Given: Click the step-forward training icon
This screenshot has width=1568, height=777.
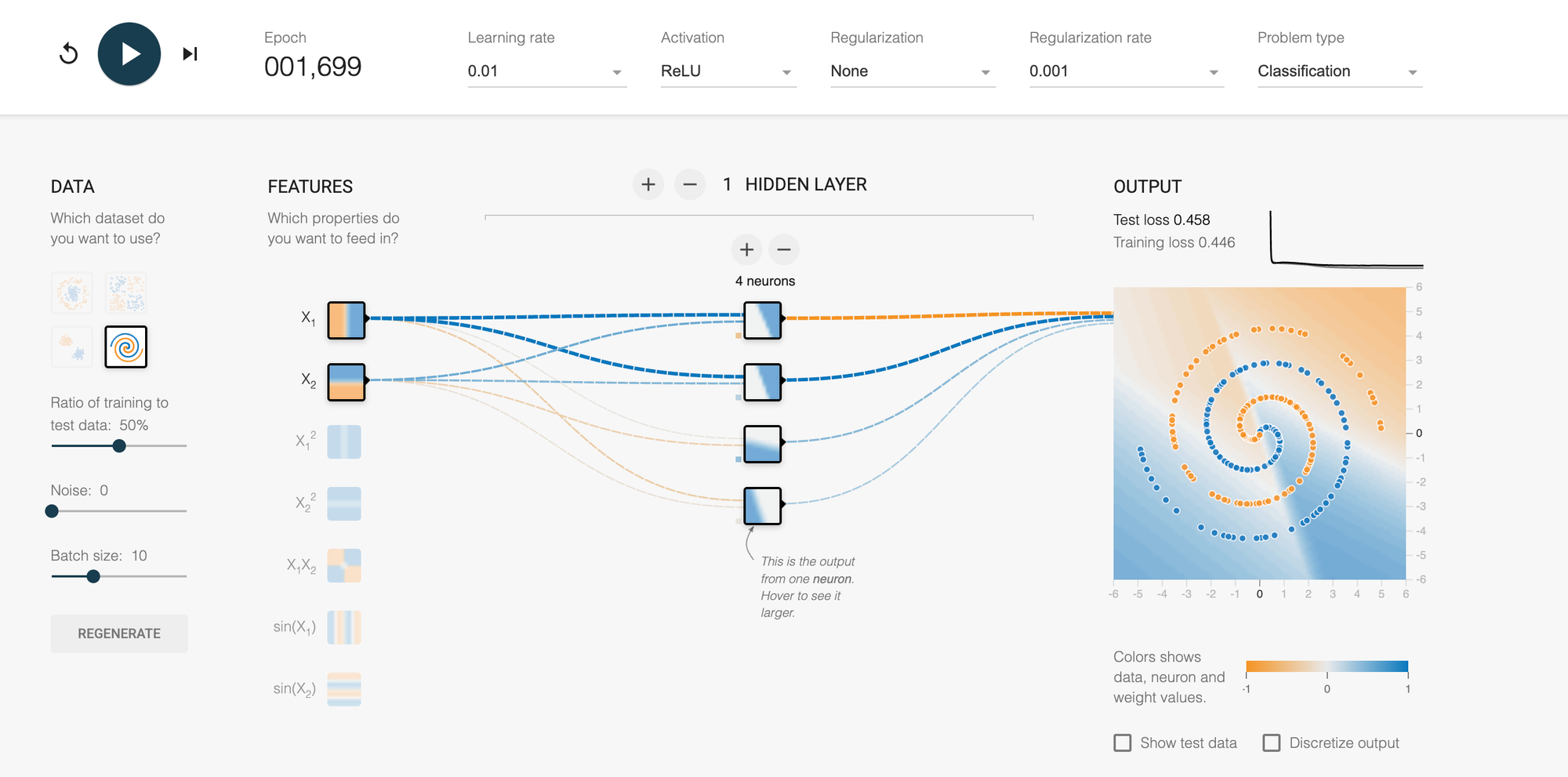Looking at the screenshot, I should [189, 53].
